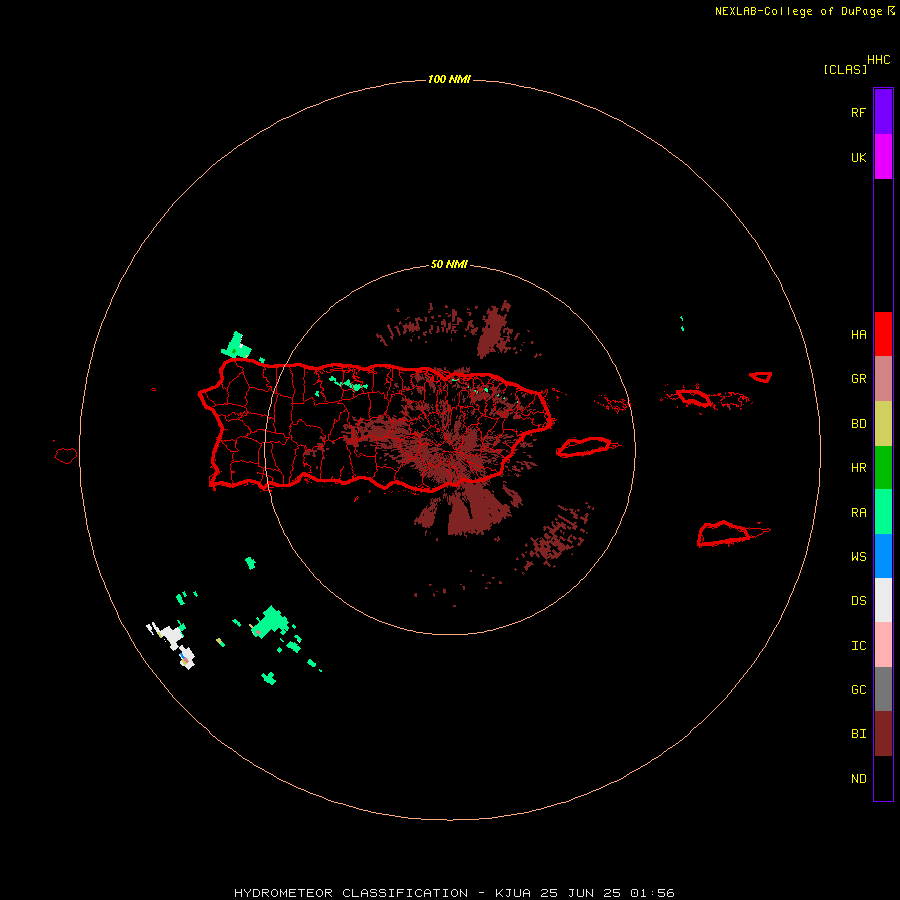Click the green rain echo off northwest Puerto Rico
The width and height of the screenshot is (900, 900).
click(x=236, y=346)
